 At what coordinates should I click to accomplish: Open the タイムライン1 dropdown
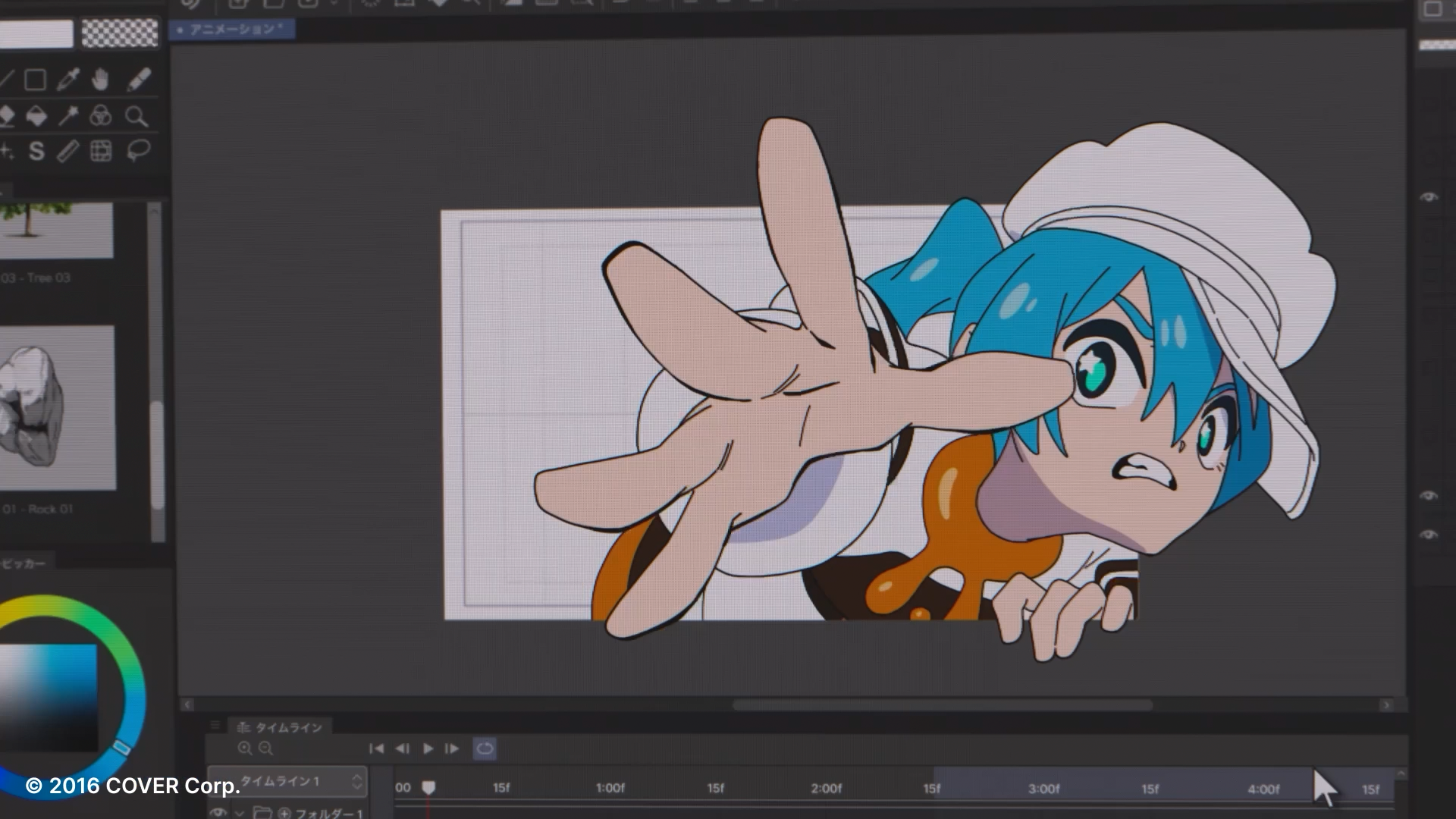(288, 781)
